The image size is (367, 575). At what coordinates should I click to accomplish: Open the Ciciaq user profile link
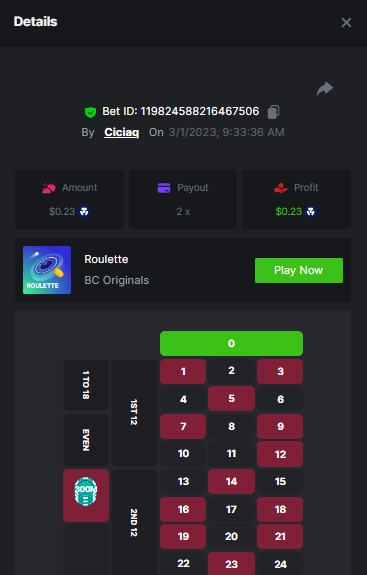121,132
